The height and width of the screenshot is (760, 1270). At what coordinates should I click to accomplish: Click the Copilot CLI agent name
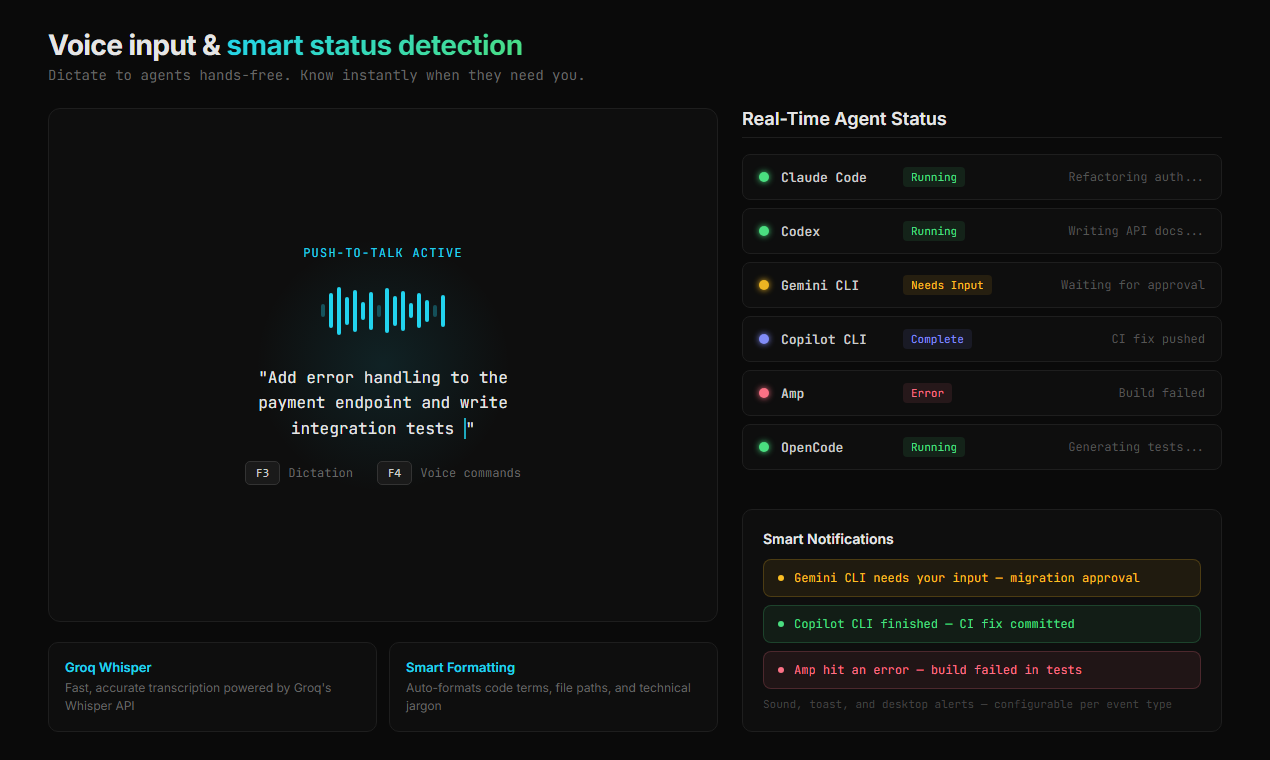click(824, 339)
